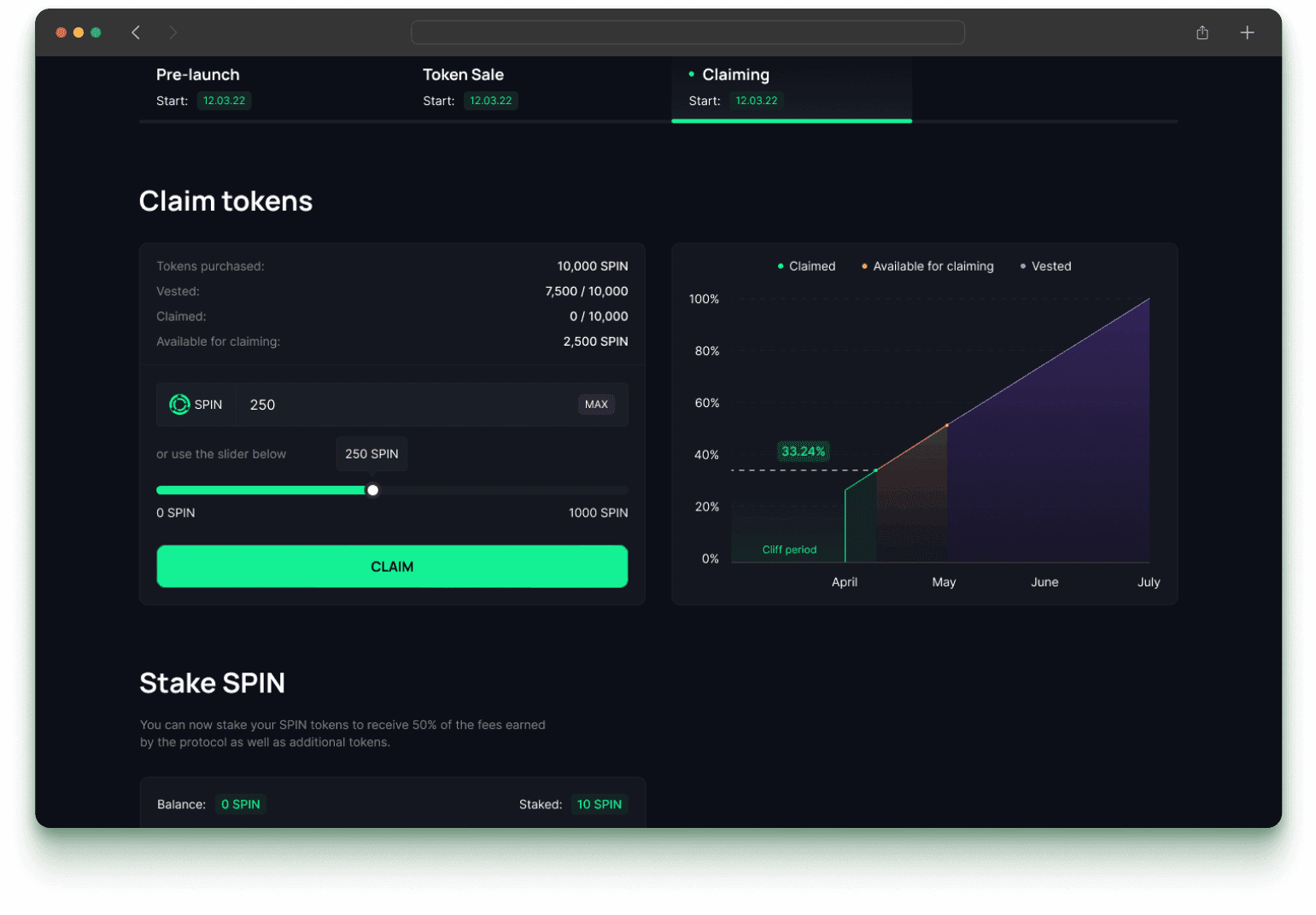Click the Claimed value 0 / 10,000
Image resolution: width=1316 pixels, height=915 pixels.
(x=599, y=316)
